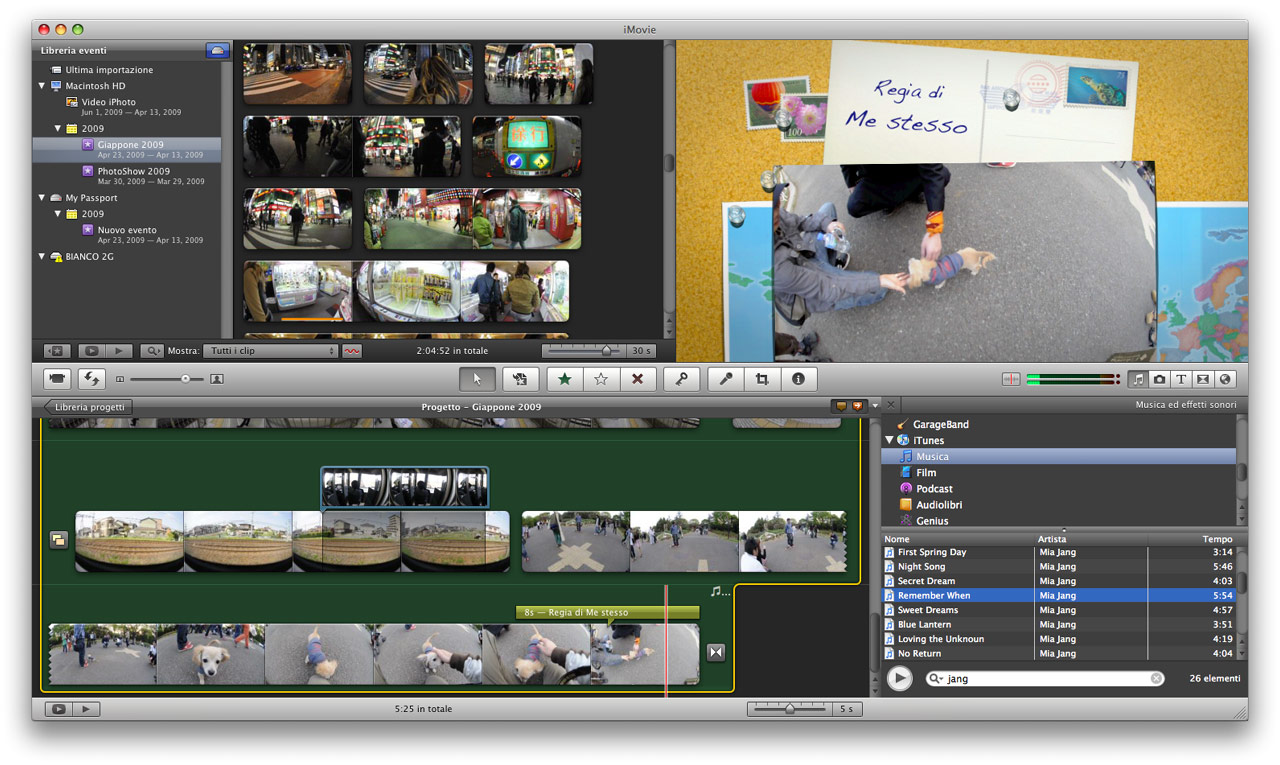Select the PhotoShow 2009 event

tap(126, 175)
